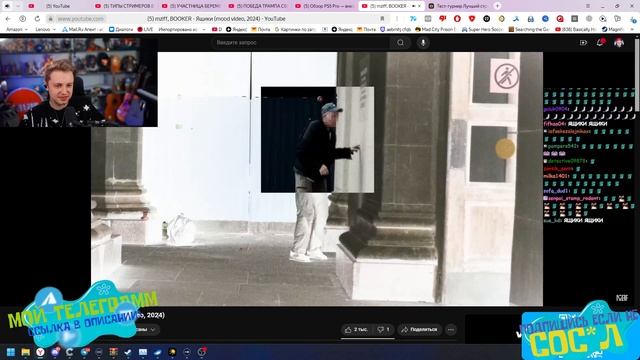Open the three-dots more actions menu

[451, 329]
